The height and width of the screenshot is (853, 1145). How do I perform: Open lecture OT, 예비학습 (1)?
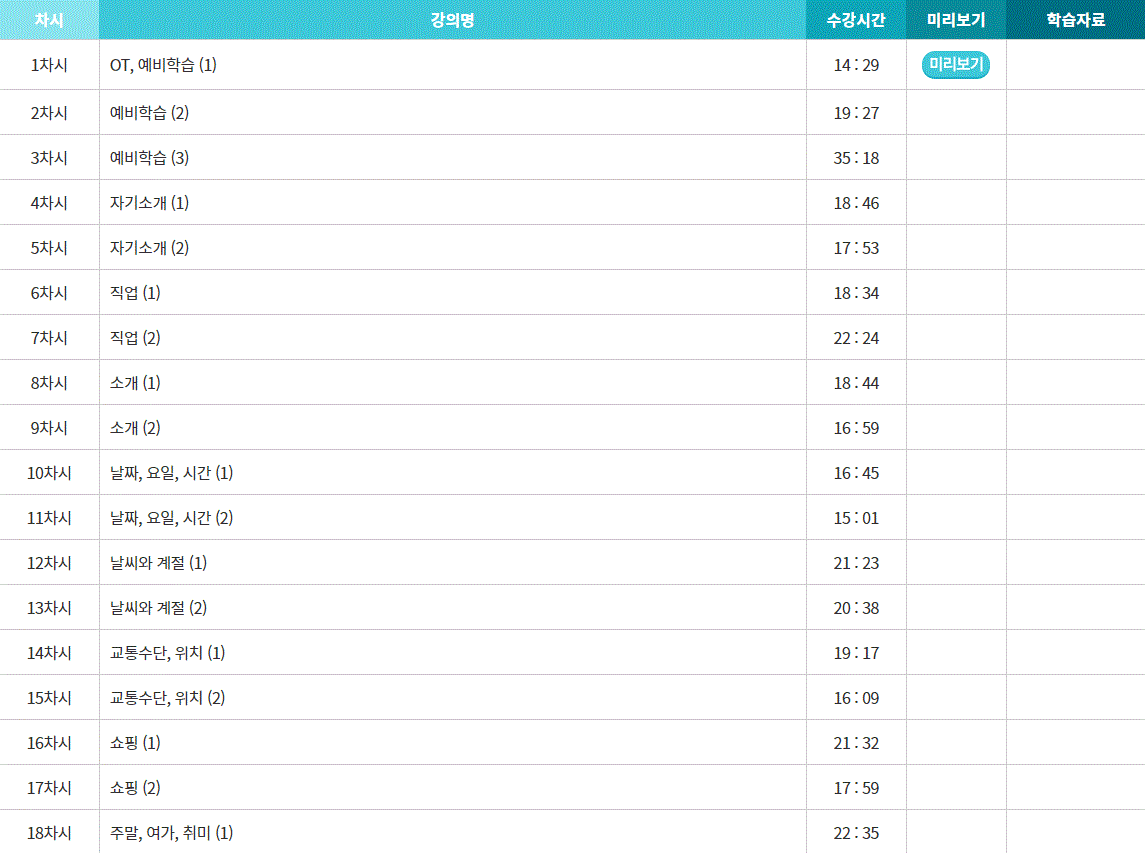163,65
